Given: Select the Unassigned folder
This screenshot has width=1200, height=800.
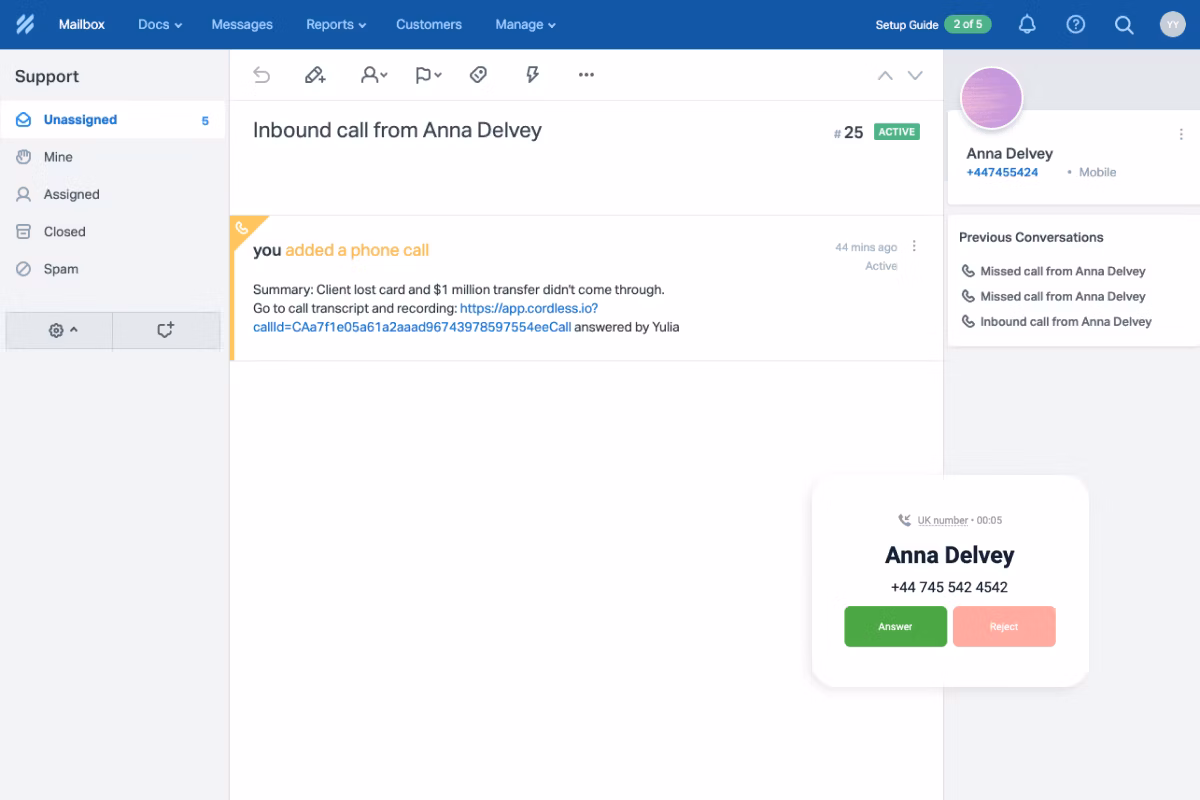Looking at the screenshot, I should [80, 120].
